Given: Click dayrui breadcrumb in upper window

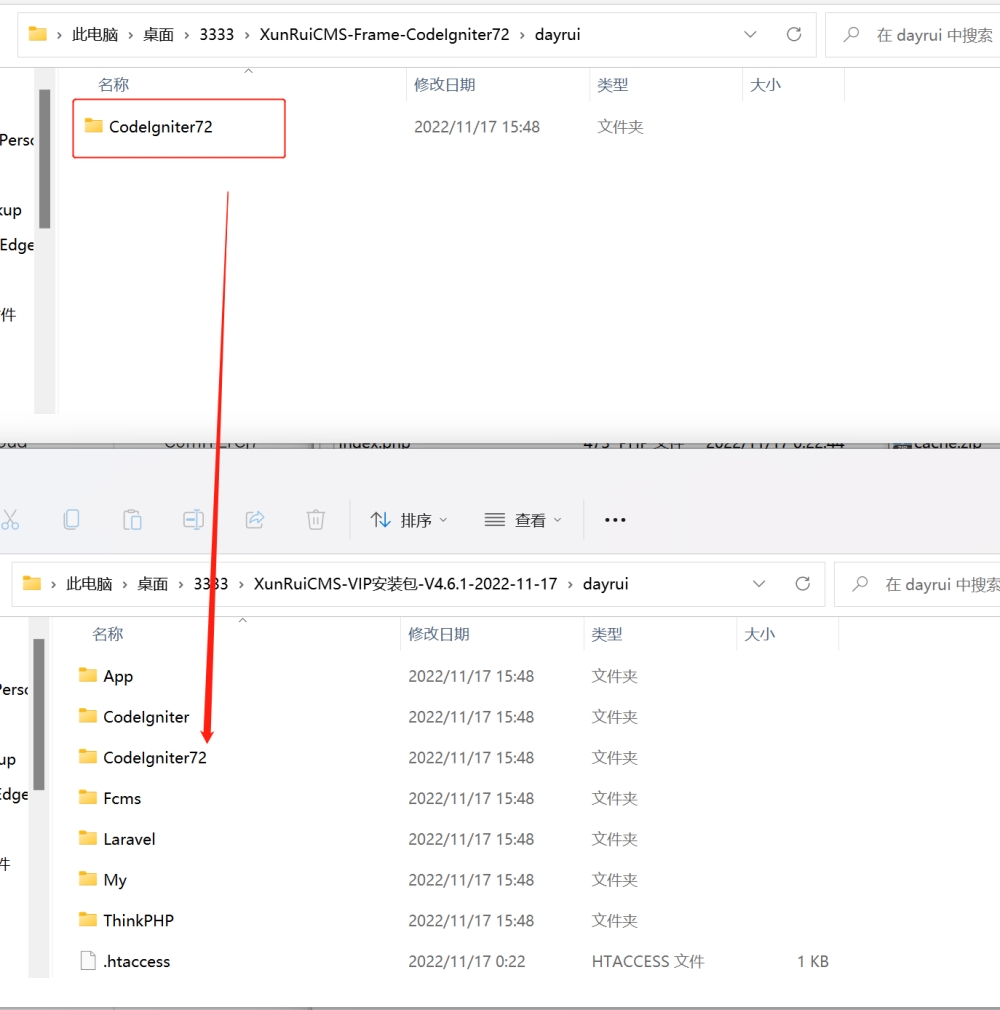Looking at the screenshot, I should coord(557,35).
